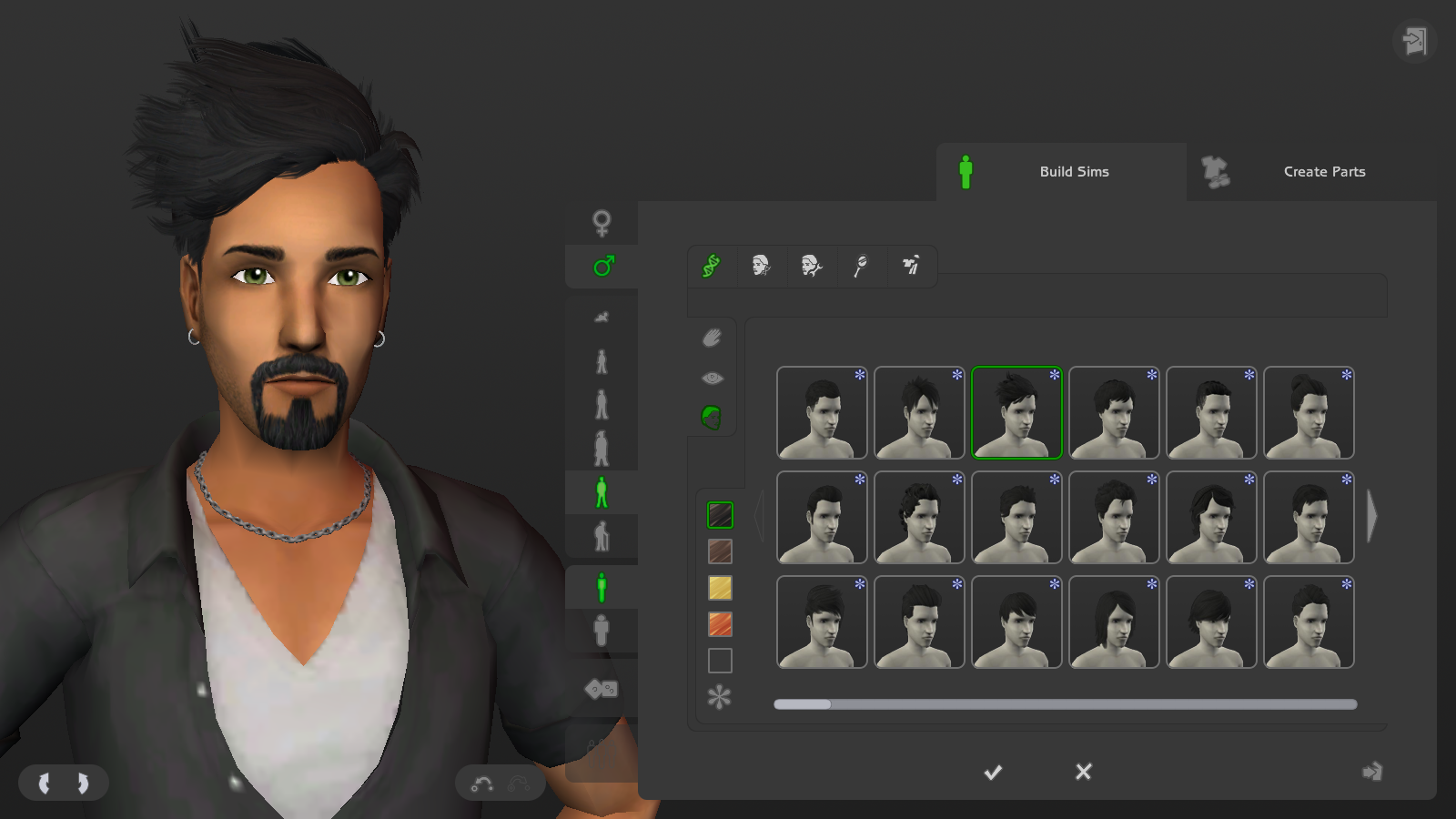Select the face sculpting tool icon

click(761, 266)
